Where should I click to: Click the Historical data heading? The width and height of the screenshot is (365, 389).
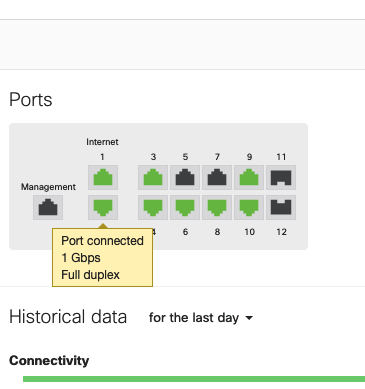68,317
